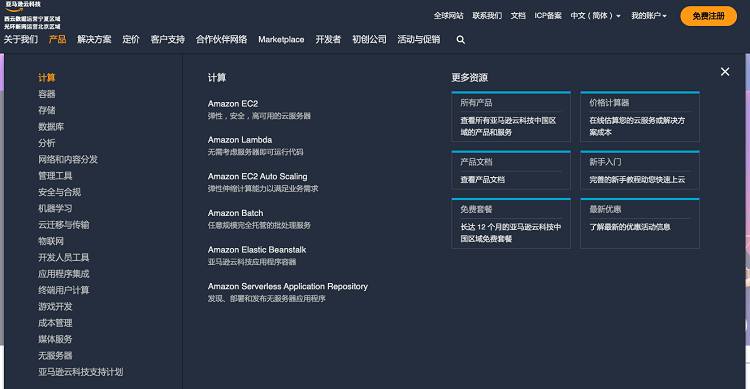The height and width of the screenshot is (389, 750).
Task: Select the 无服务器 category
Action: 55,356
